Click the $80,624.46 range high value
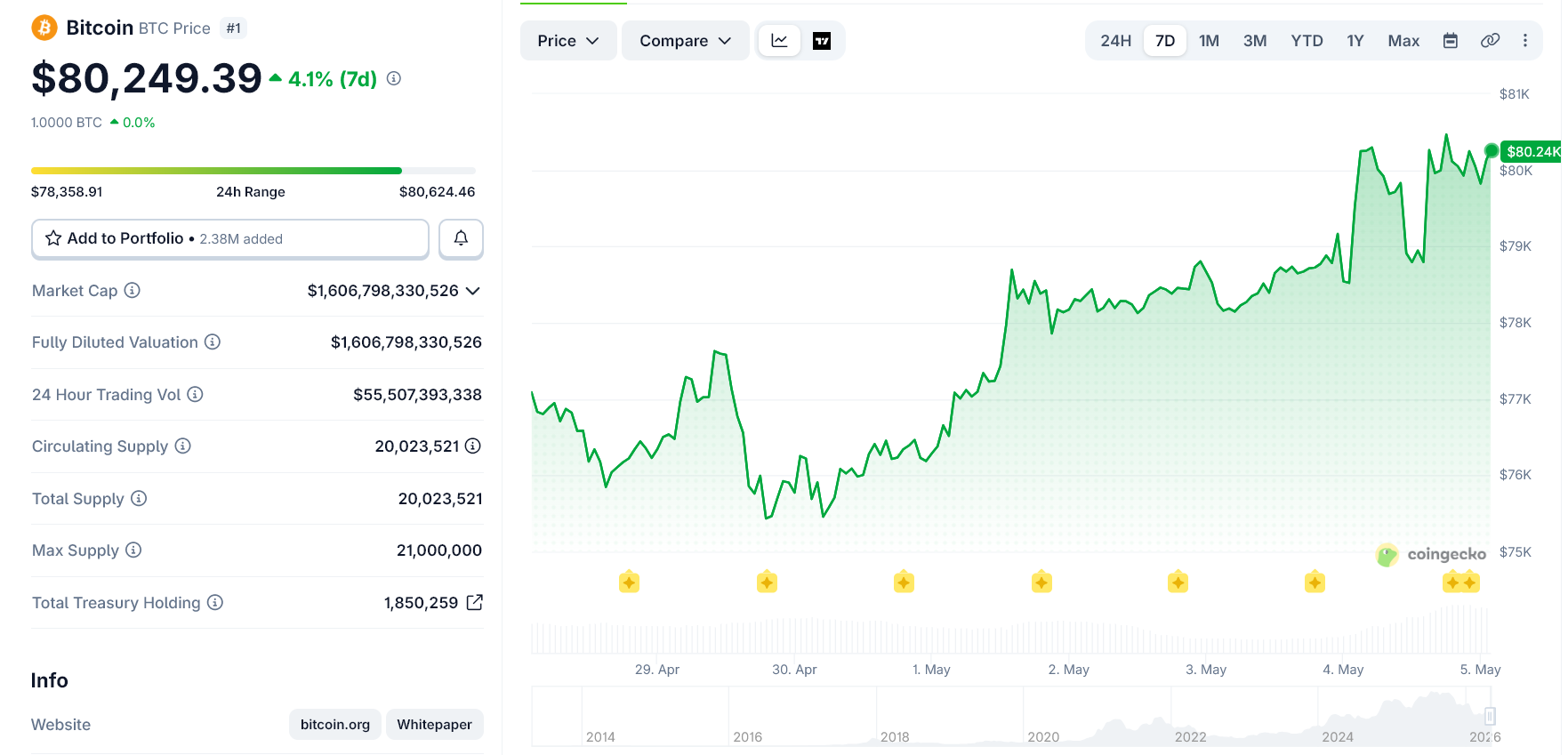 437,191
